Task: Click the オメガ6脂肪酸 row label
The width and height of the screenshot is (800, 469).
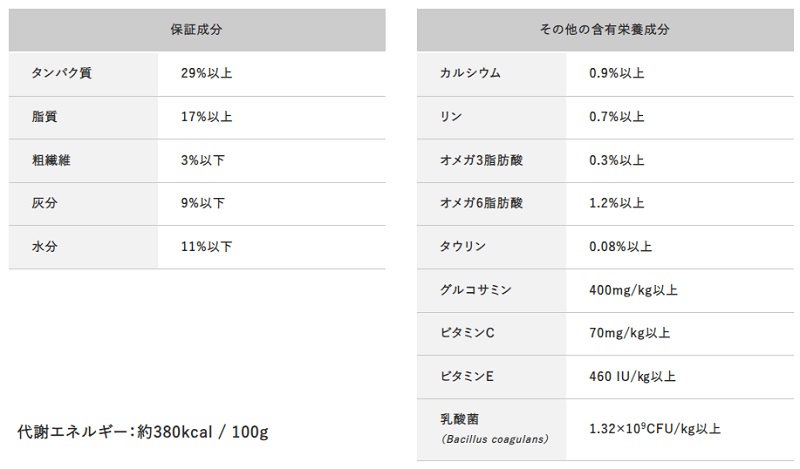Action: [481, 203]
